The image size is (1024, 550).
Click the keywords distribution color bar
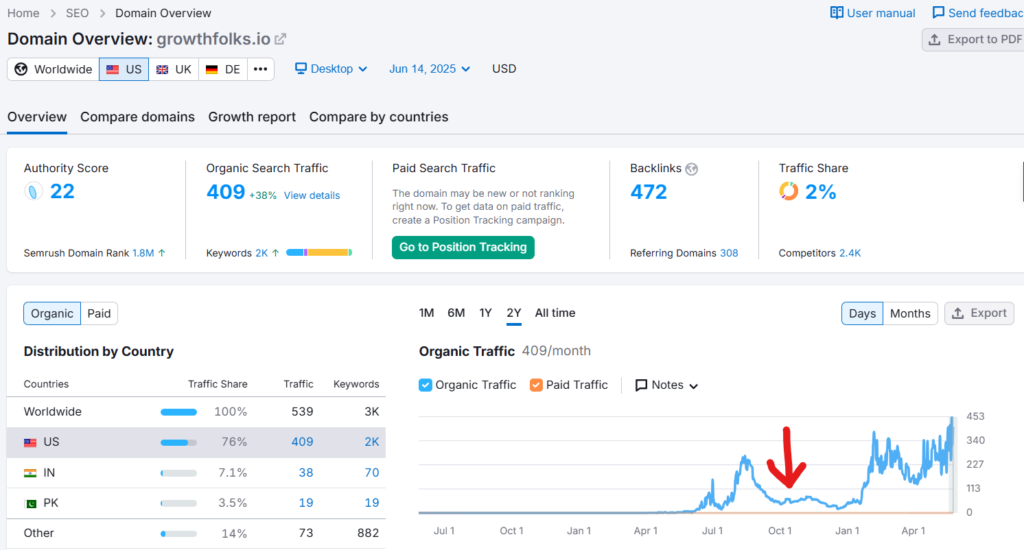(x=319, y=253)
